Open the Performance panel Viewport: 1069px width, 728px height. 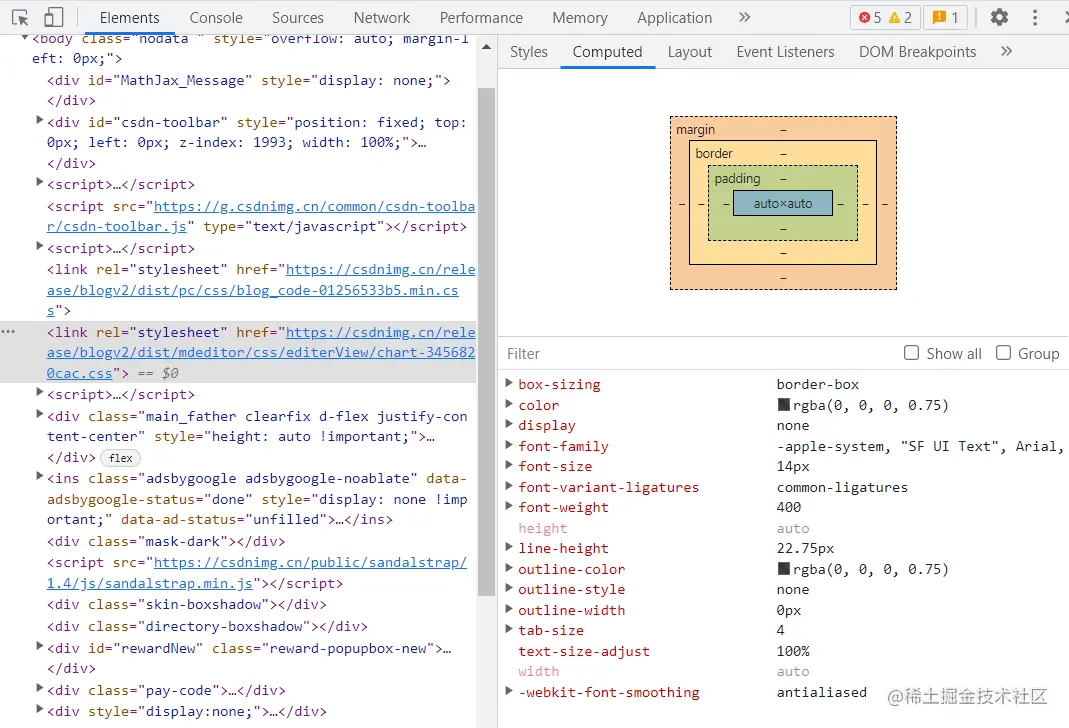pos(481,18)
